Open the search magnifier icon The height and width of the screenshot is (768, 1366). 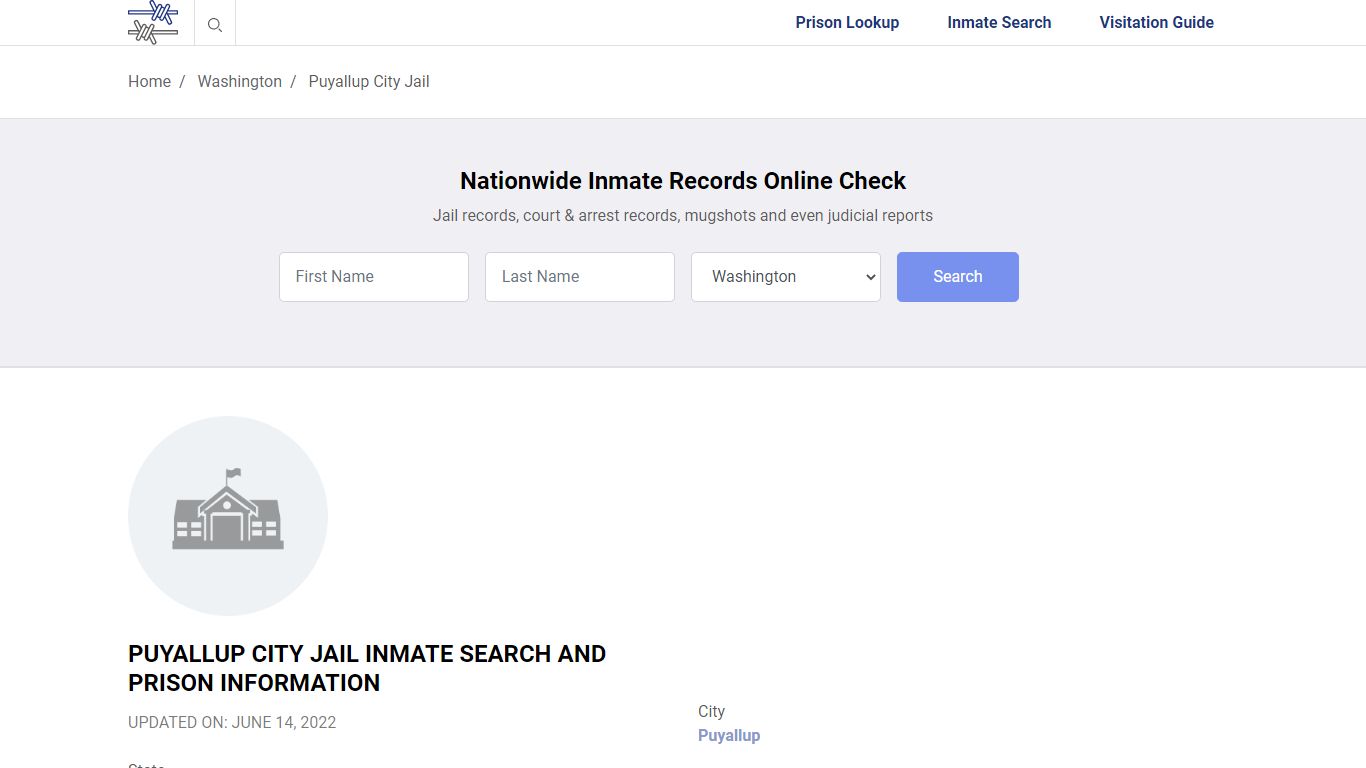[215, 24]
